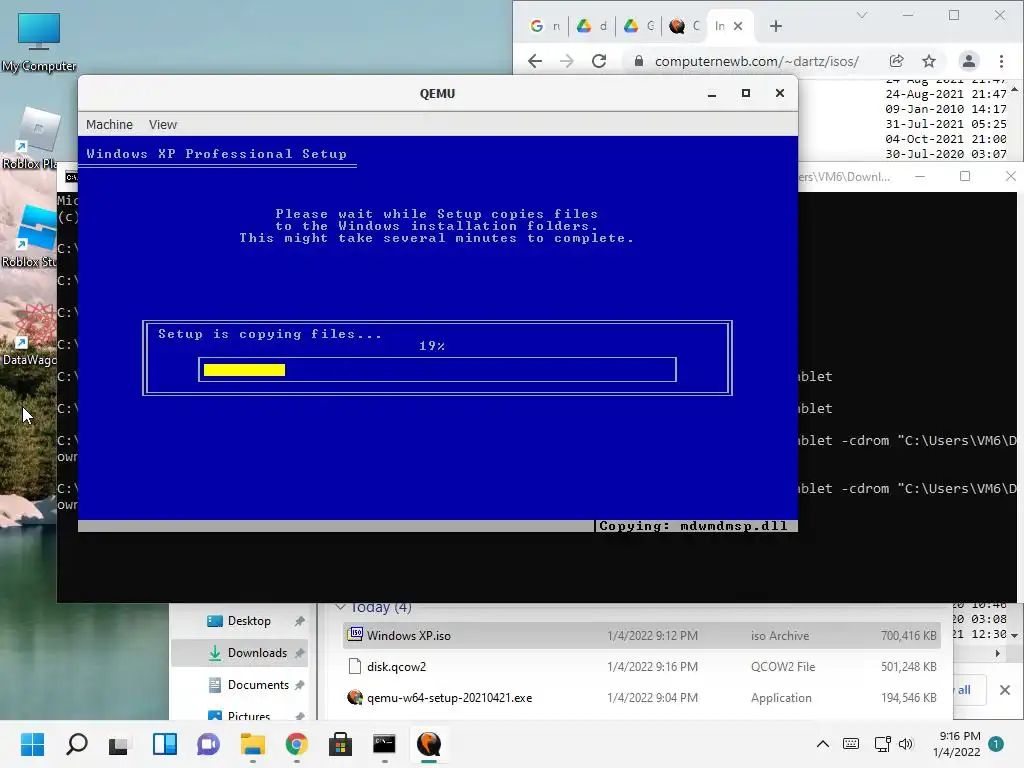This screenshot has height=768, width=1024.
Task: Collapse the Today (4) group in Explorer
Action: tap(340, 607)
